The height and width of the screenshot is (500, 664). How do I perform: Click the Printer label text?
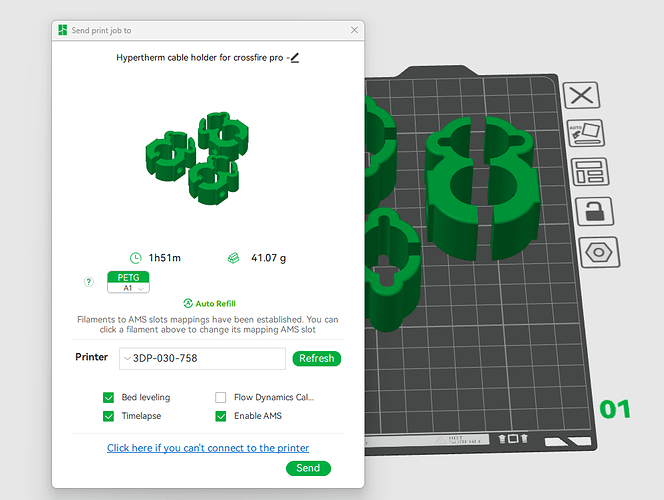(x=91, y=357)
